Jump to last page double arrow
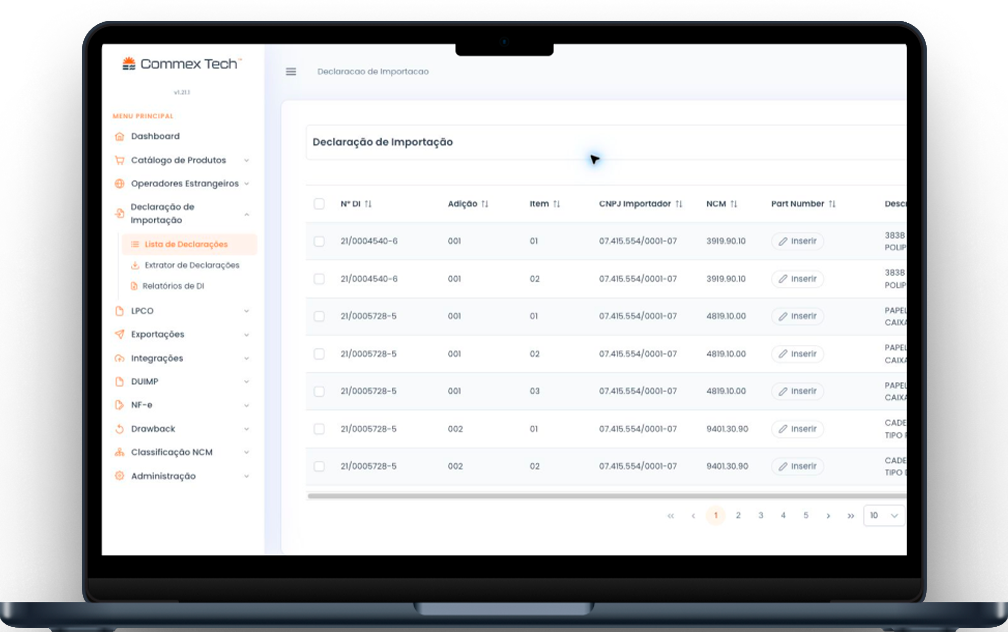This screenshot has height=632, width=1008. tap(850, 516)
